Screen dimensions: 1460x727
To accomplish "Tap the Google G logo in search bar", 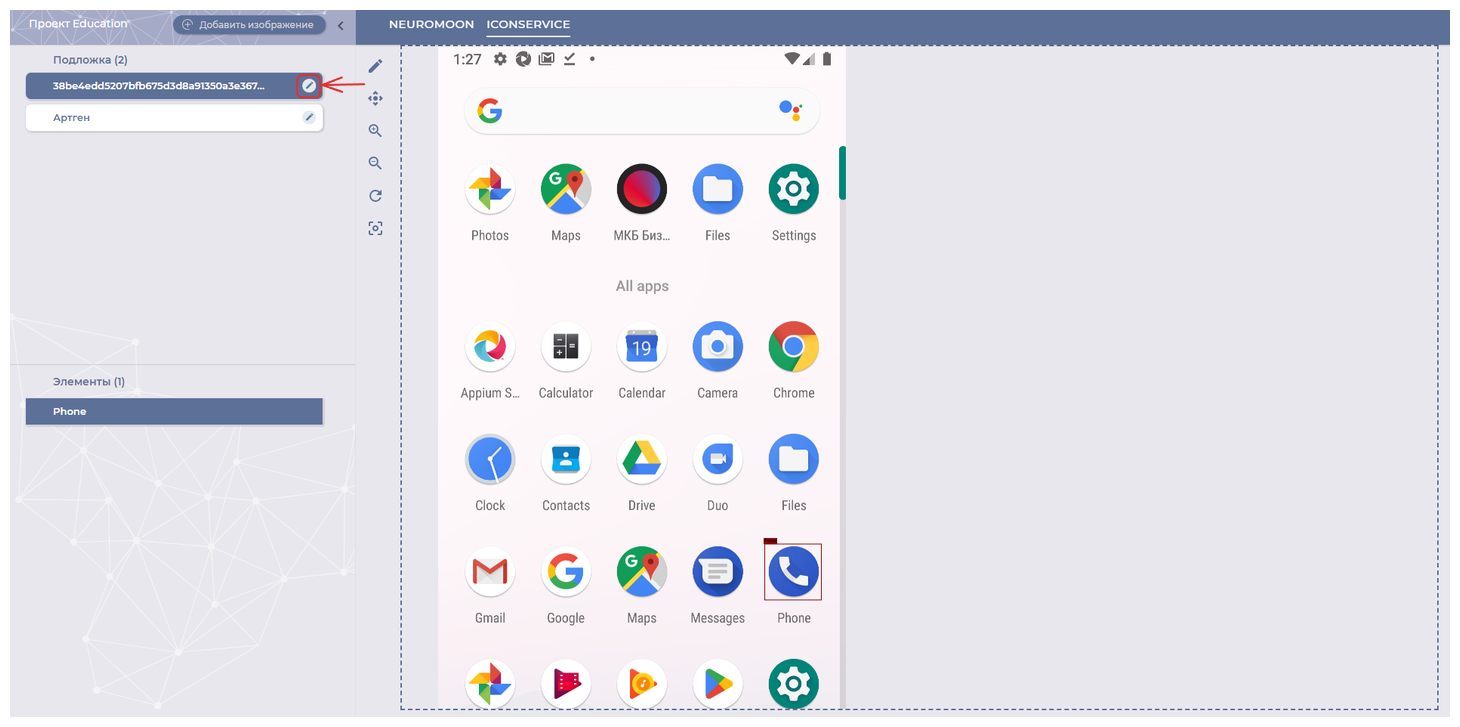I will [x=489, y=111].
